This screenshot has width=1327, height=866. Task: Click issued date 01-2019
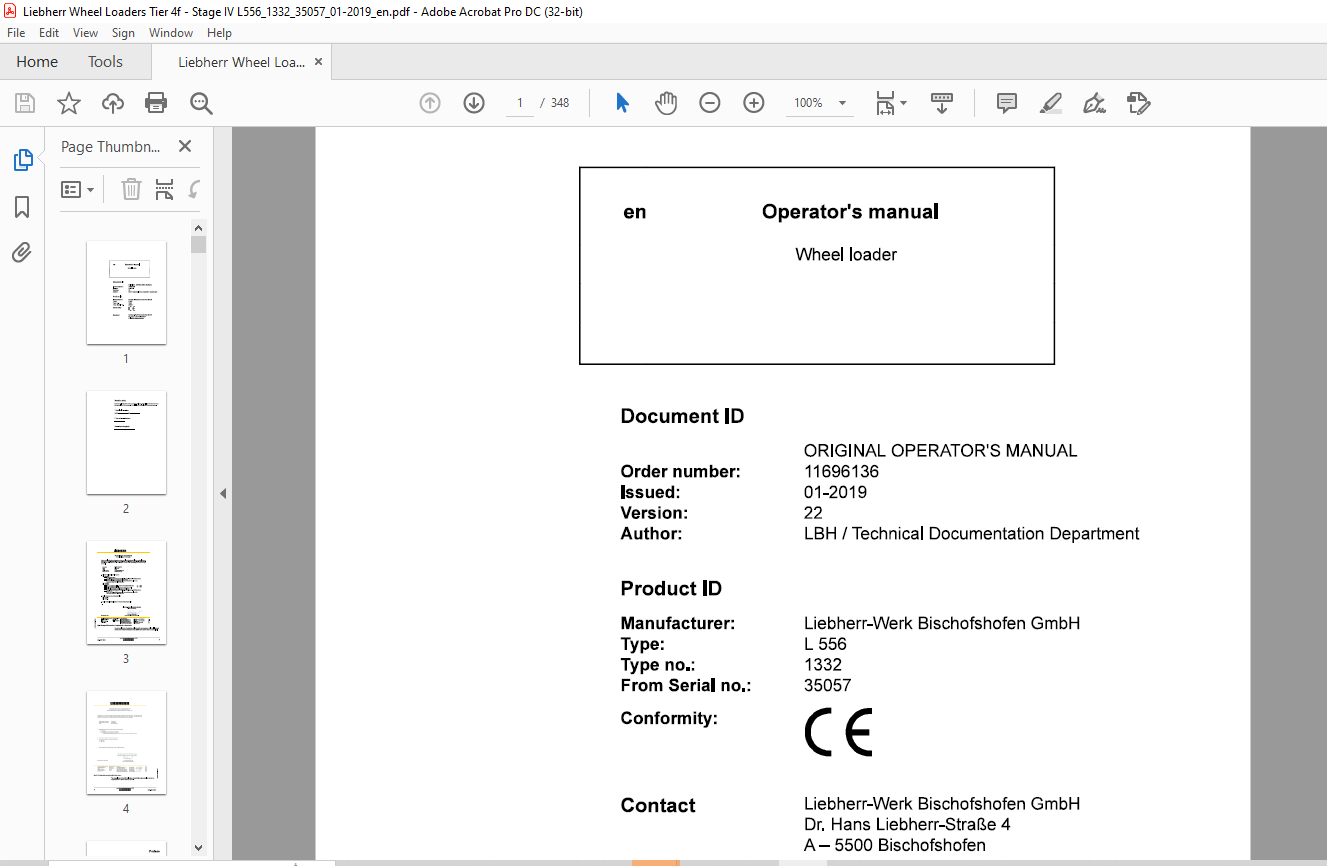click(835, 493)
